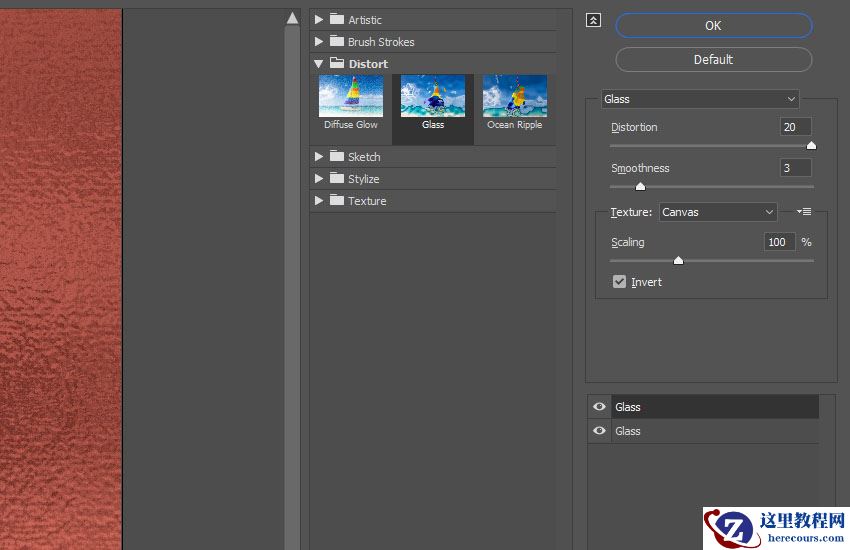This screenshot has height=550, width=850.
Task: Open the texture flyout menu icon
Action: coord(803,212)
